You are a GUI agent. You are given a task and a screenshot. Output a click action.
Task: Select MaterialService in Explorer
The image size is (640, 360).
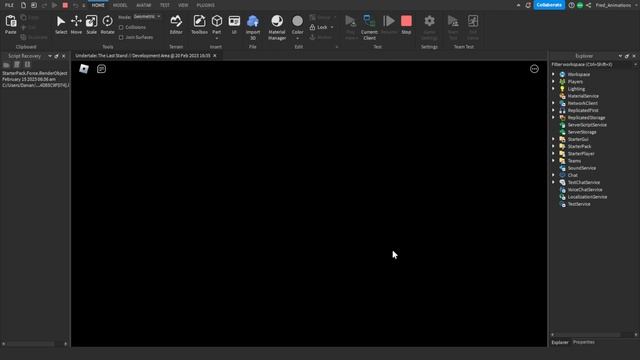tap(583, 96)
